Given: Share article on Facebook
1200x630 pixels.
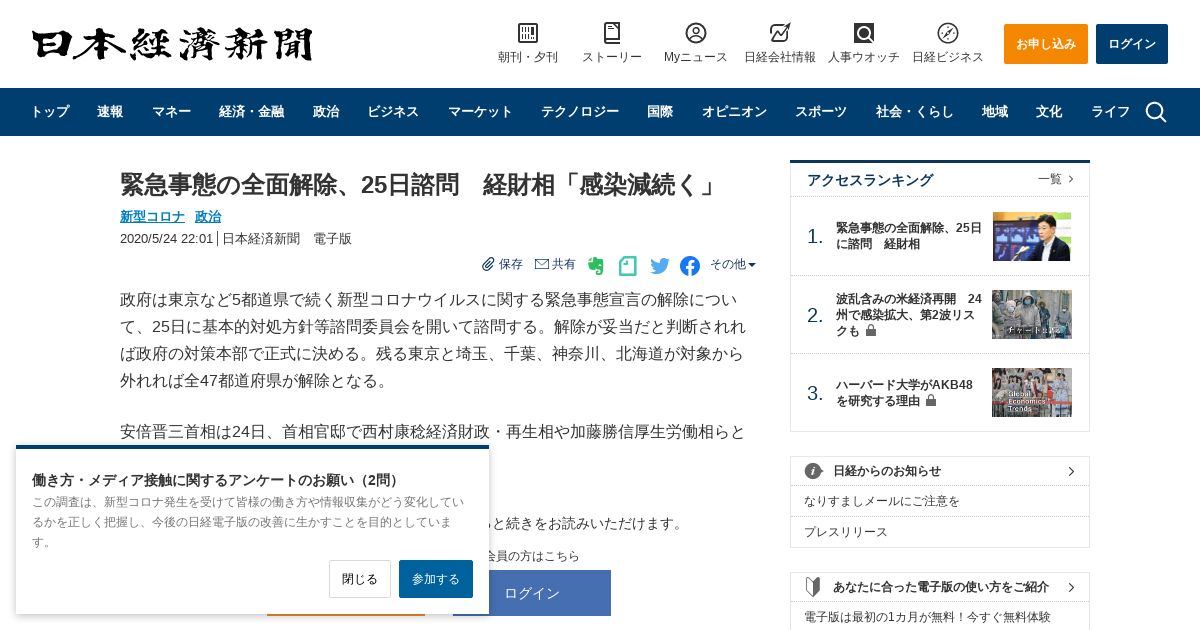Looking at the screenshot, I should pos(690,266).
